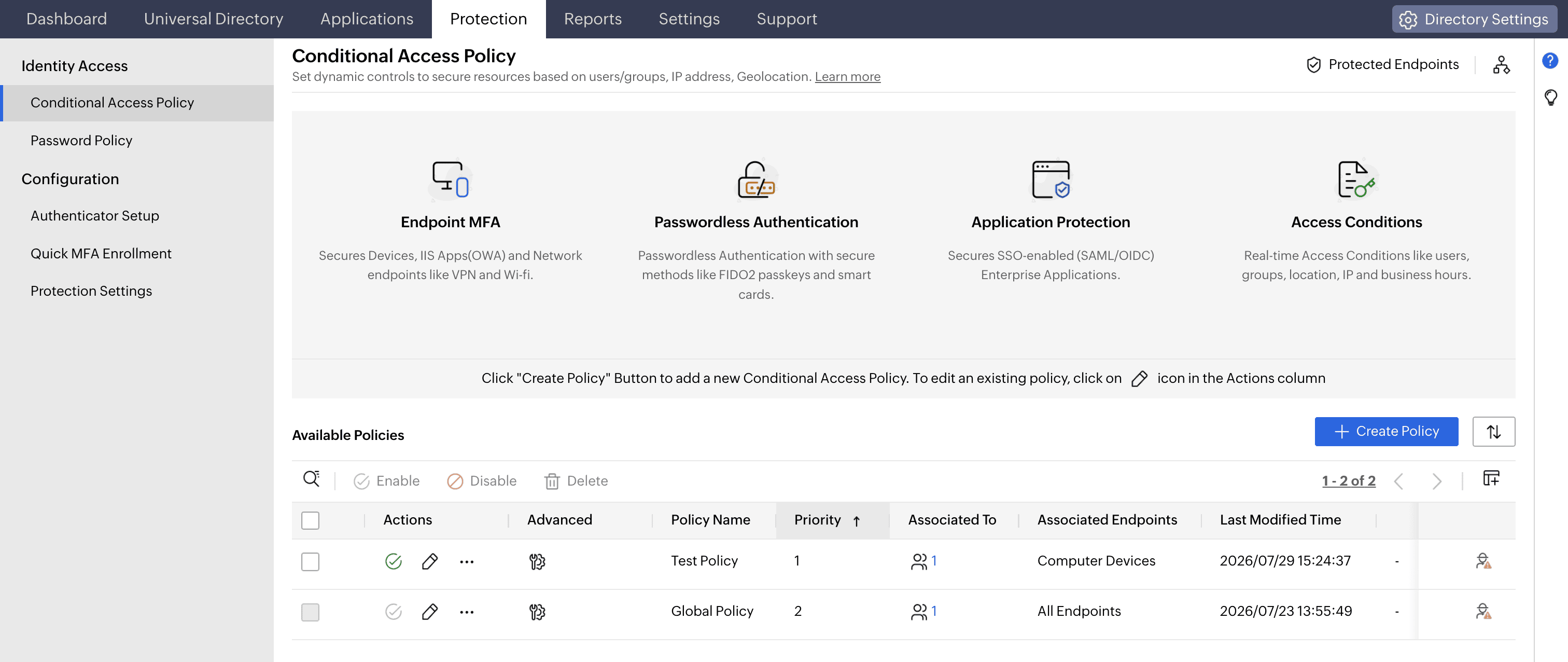Screen dimensions: 1568x662
Task: Click Enable in the policies toolbar
Action: point(386,481)
